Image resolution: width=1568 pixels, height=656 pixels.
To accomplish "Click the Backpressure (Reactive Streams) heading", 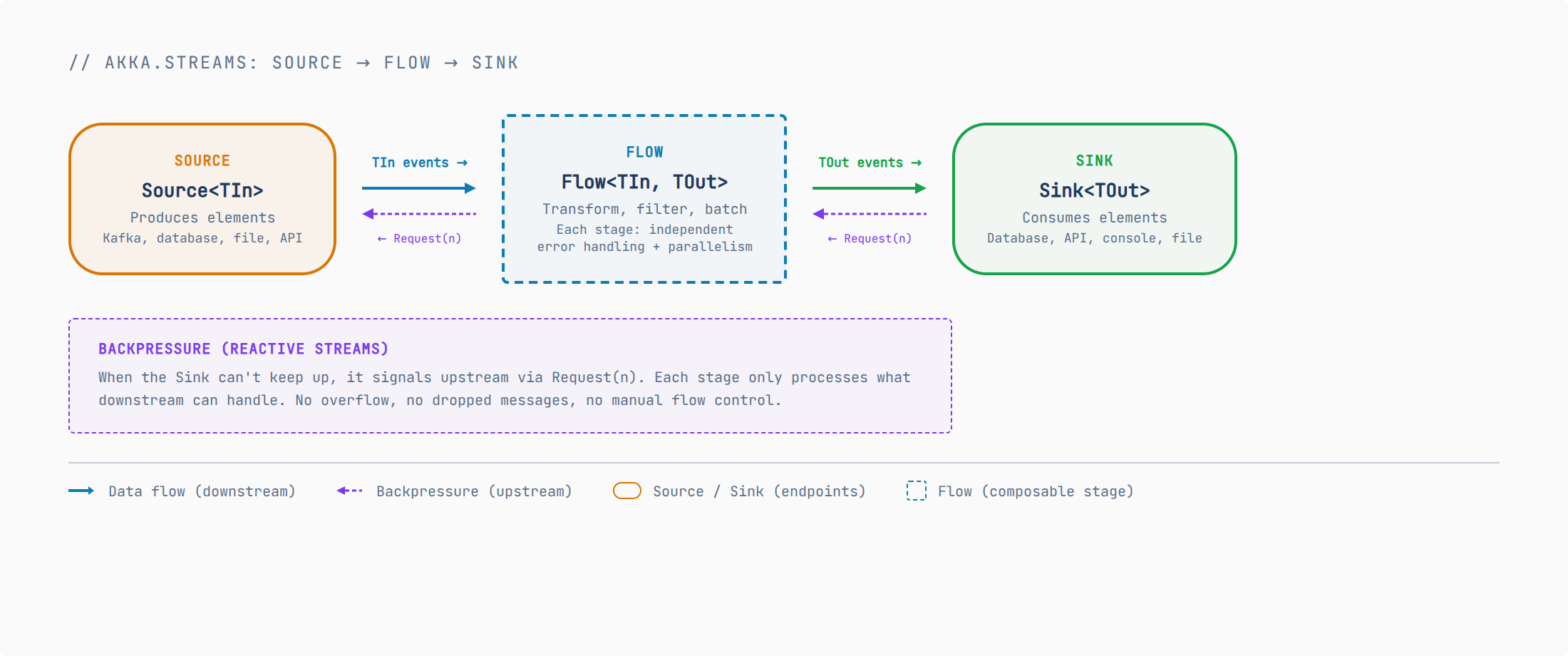I will (x=243, y=349).
